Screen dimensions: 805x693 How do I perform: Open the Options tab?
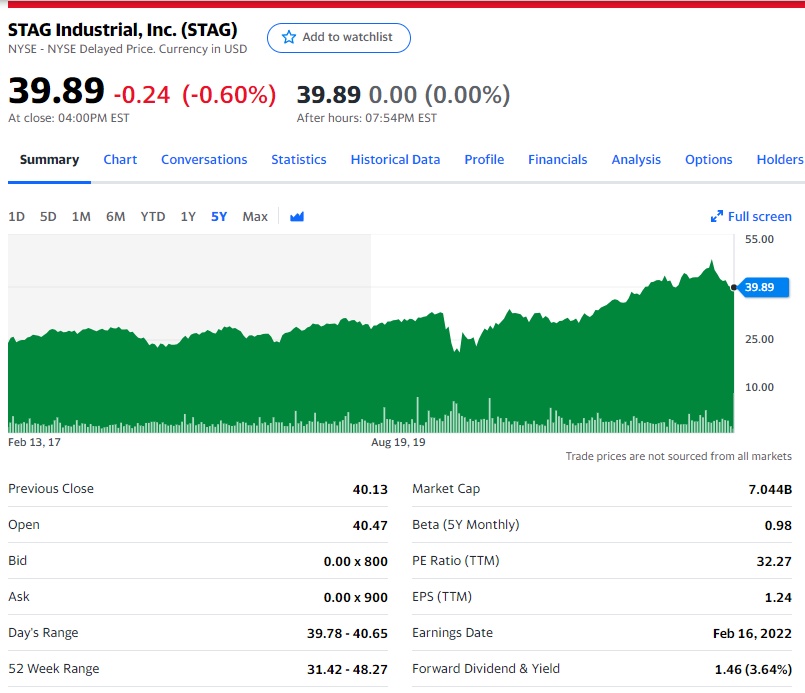click(708, 160)
